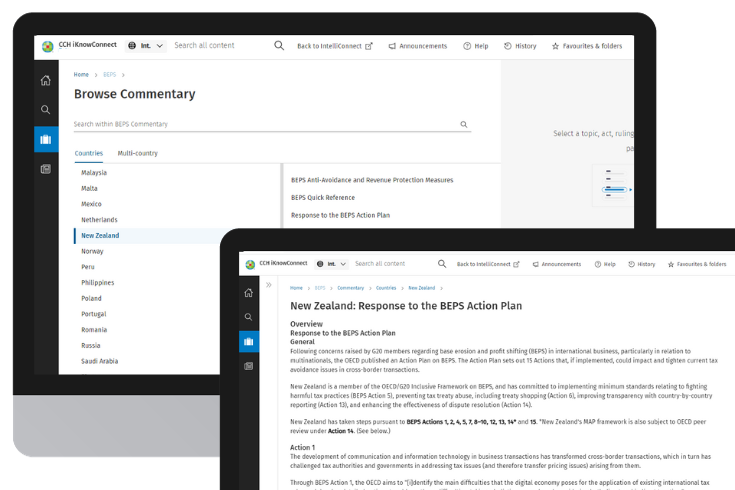Switch to the Multi-country tab
Screen dimensions: 735x490
click(x=137, y=153)
